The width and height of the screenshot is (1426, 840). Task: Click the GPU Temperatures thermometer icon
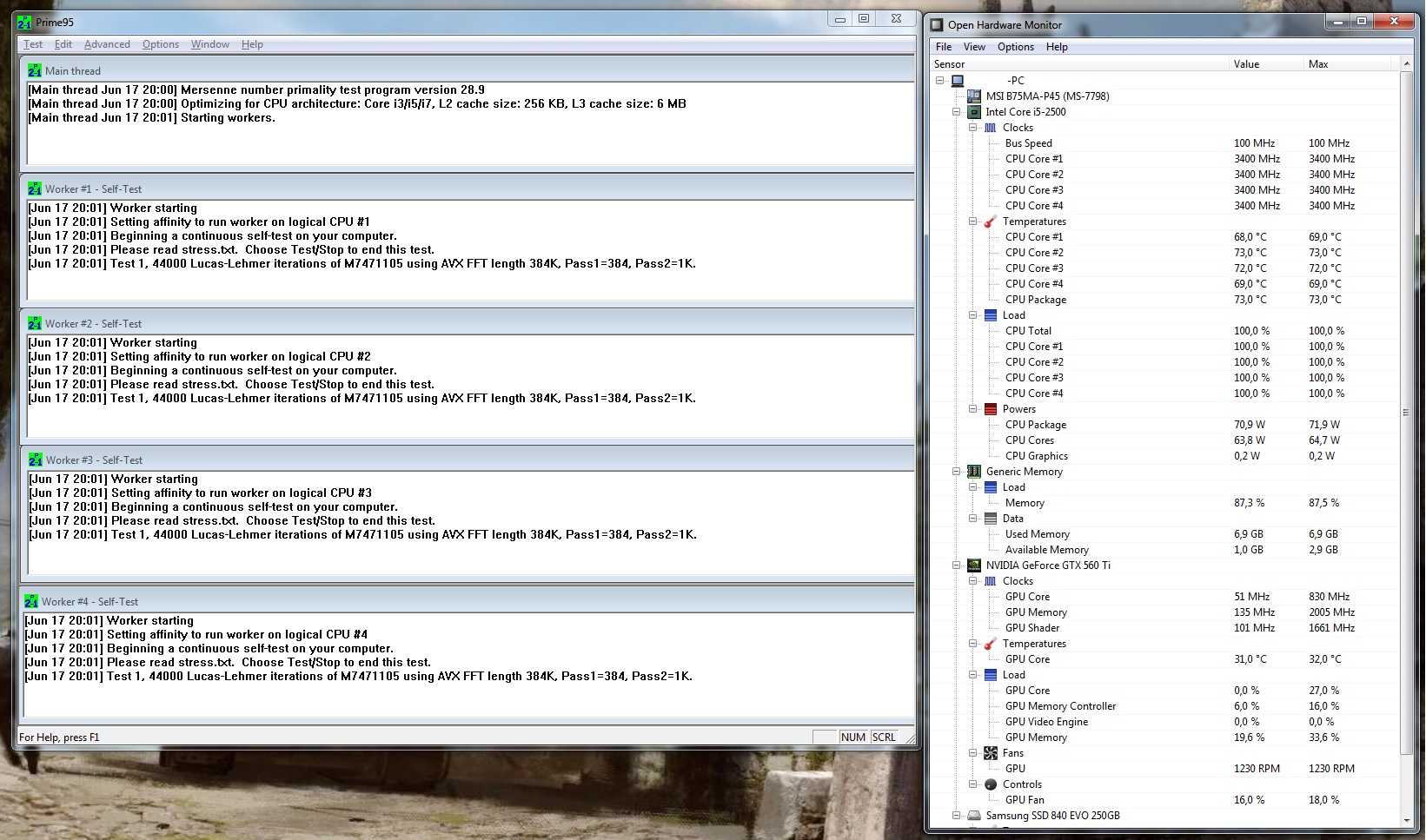pos(991,644)
